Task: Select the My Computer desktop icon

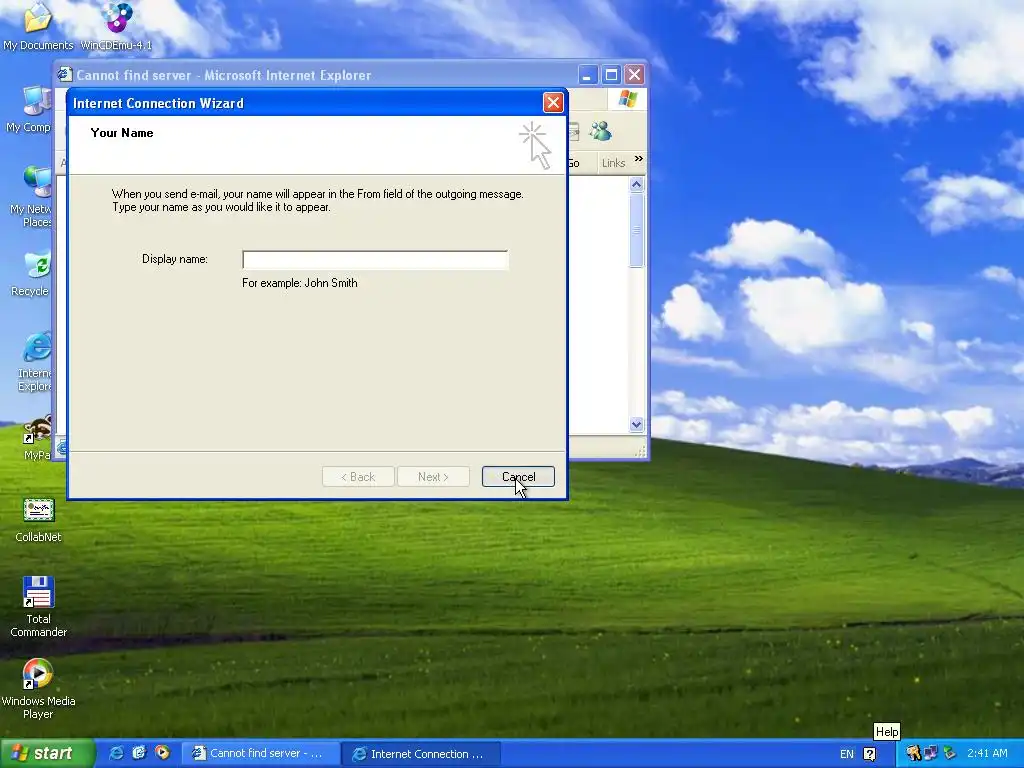Action: 30,110
